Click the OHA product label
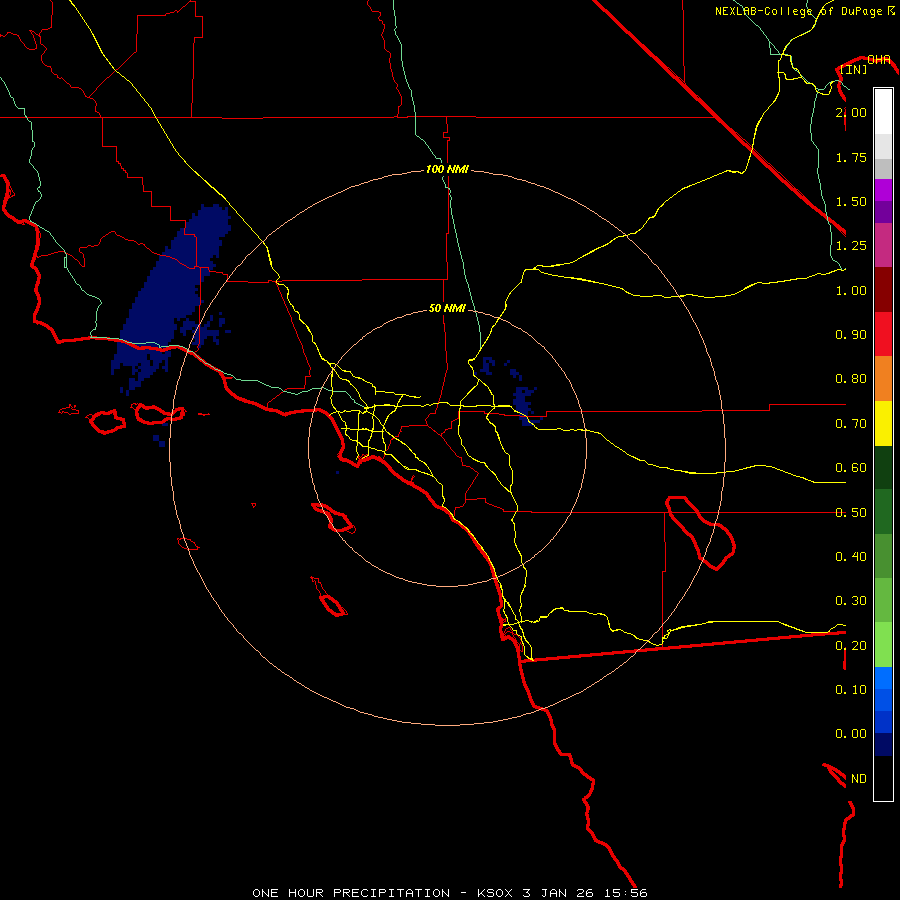 [878, 59]
